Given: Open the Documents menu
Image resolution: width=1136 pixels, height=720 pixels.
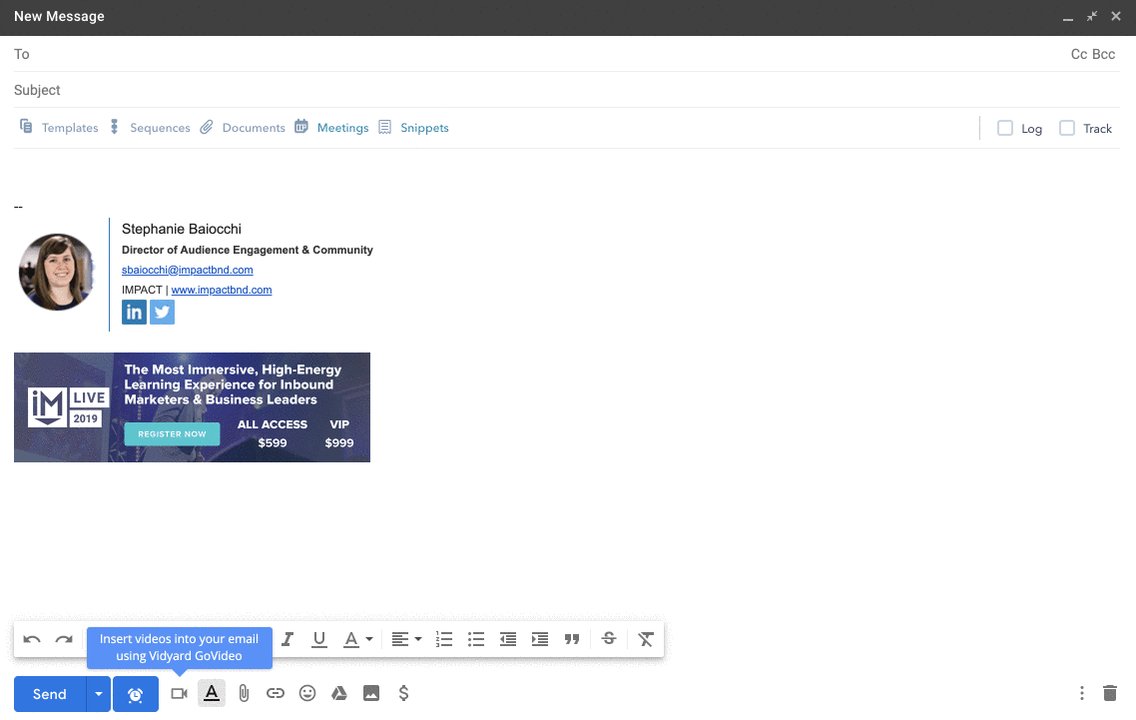Looking at the screenshot, I should point(243,127).
